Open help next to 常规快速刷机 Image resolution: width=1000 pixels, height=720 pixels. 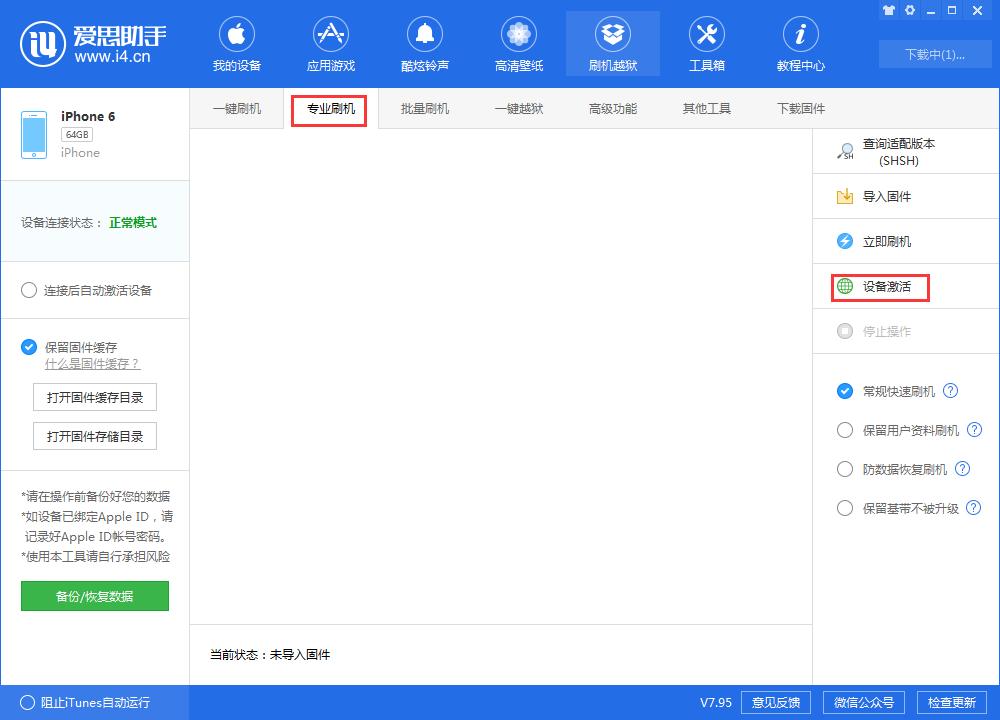tap(951, 391)
